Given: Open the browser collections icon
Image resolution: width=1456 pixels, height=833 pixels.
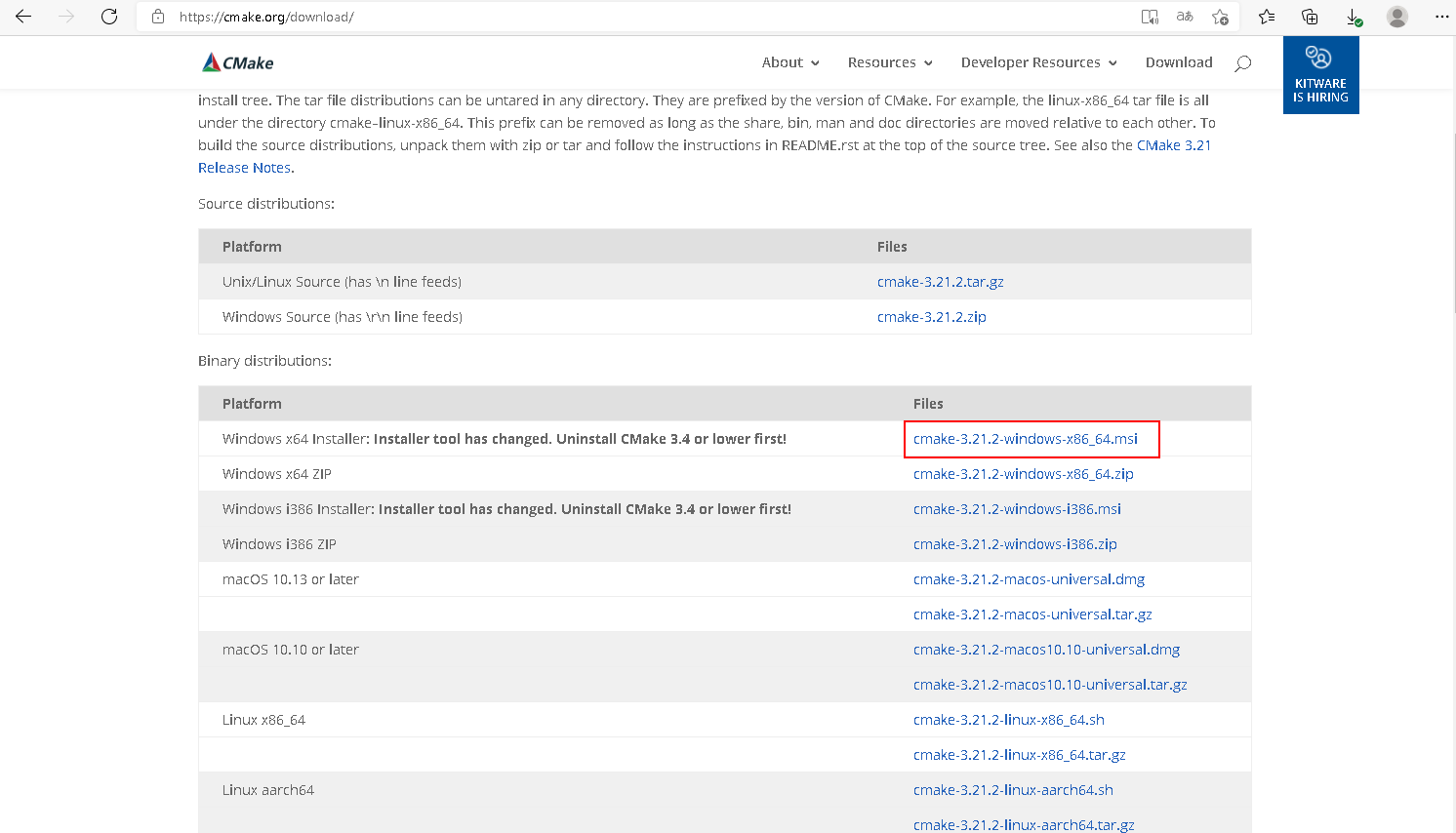Looking at the screenshot, I should pyautogui.click(x=1310, y=17).
